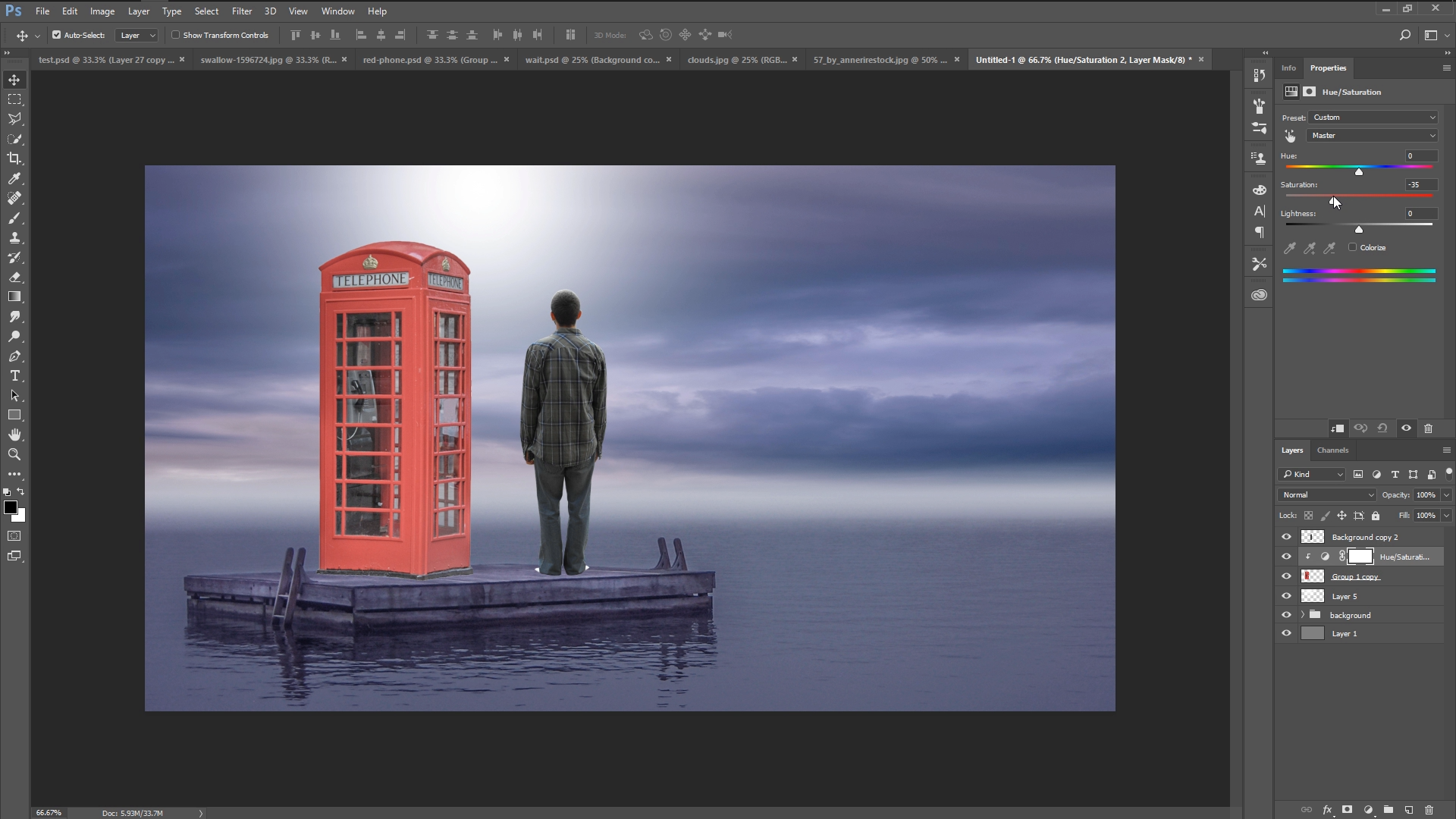This screenshot has height=819, width=1456.
Task: Select the Crop tool
Action: (14, 158)
